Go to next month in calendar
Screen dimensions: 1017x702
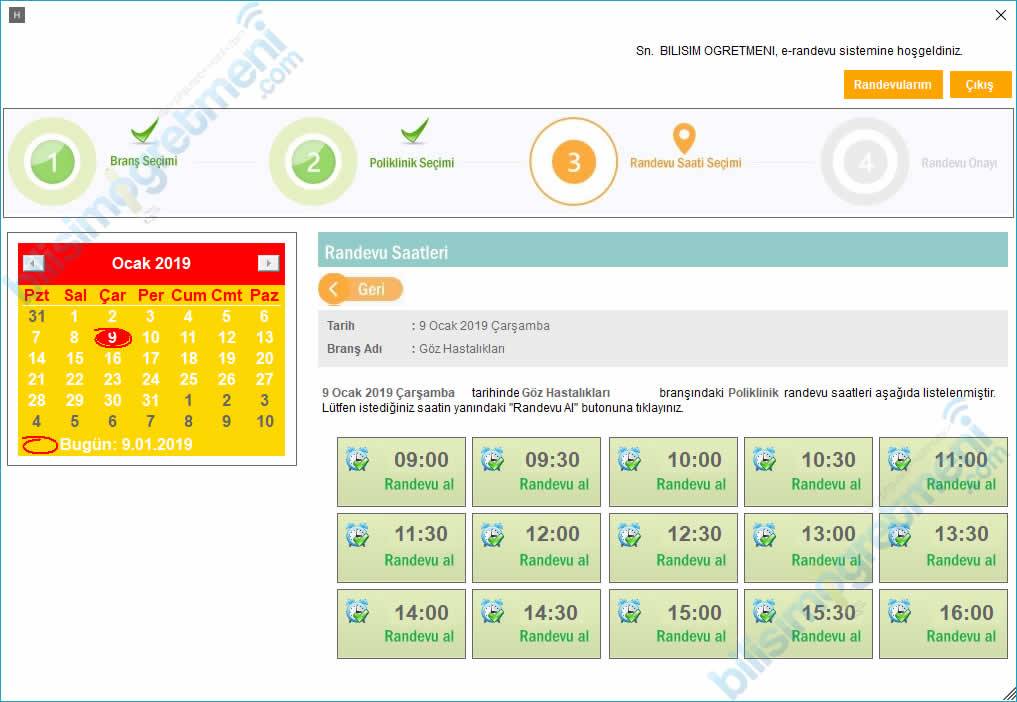pyautogui.click(x=268, y=263)
